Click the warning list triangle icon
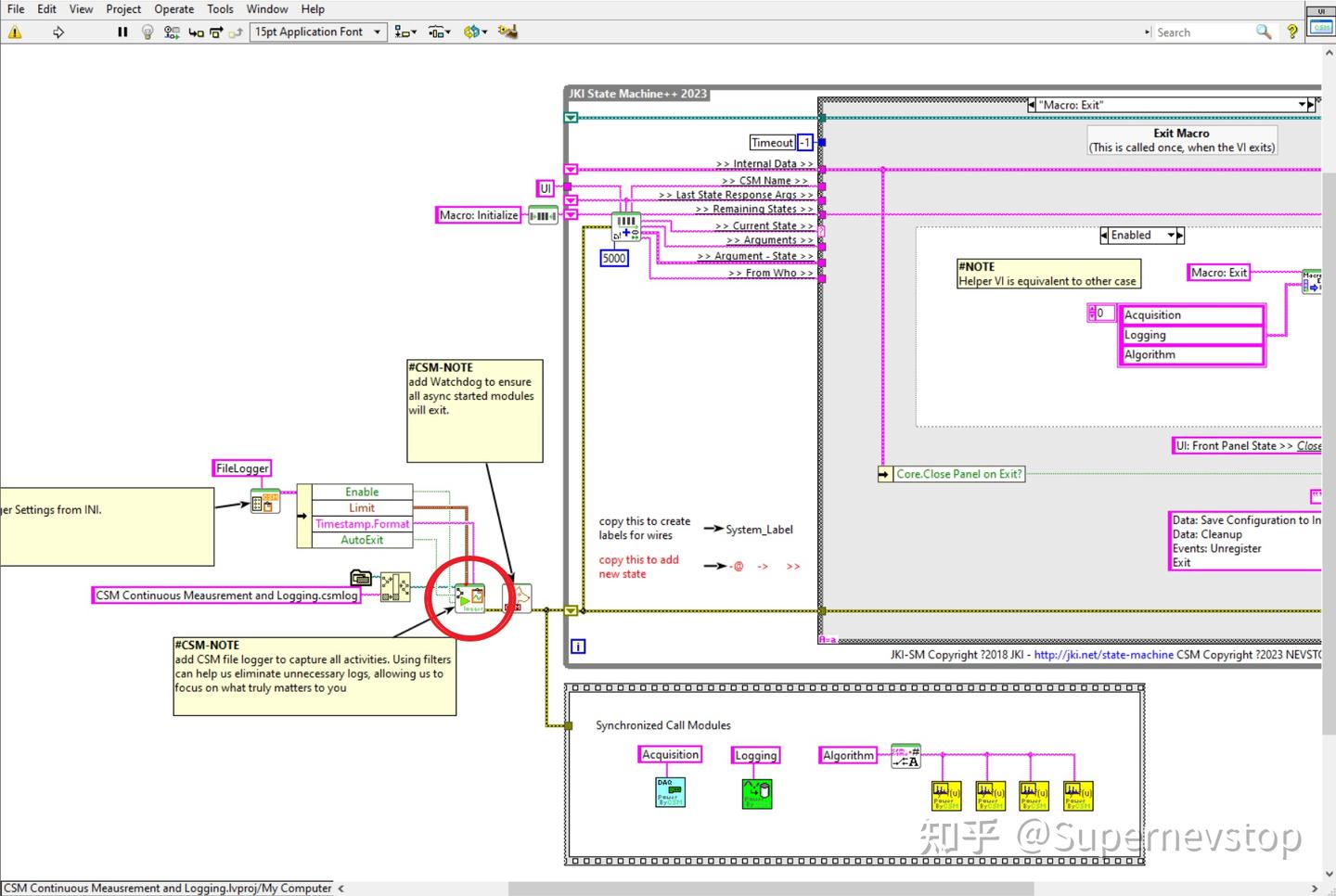The image size is (1336, 896). point(15,32)
